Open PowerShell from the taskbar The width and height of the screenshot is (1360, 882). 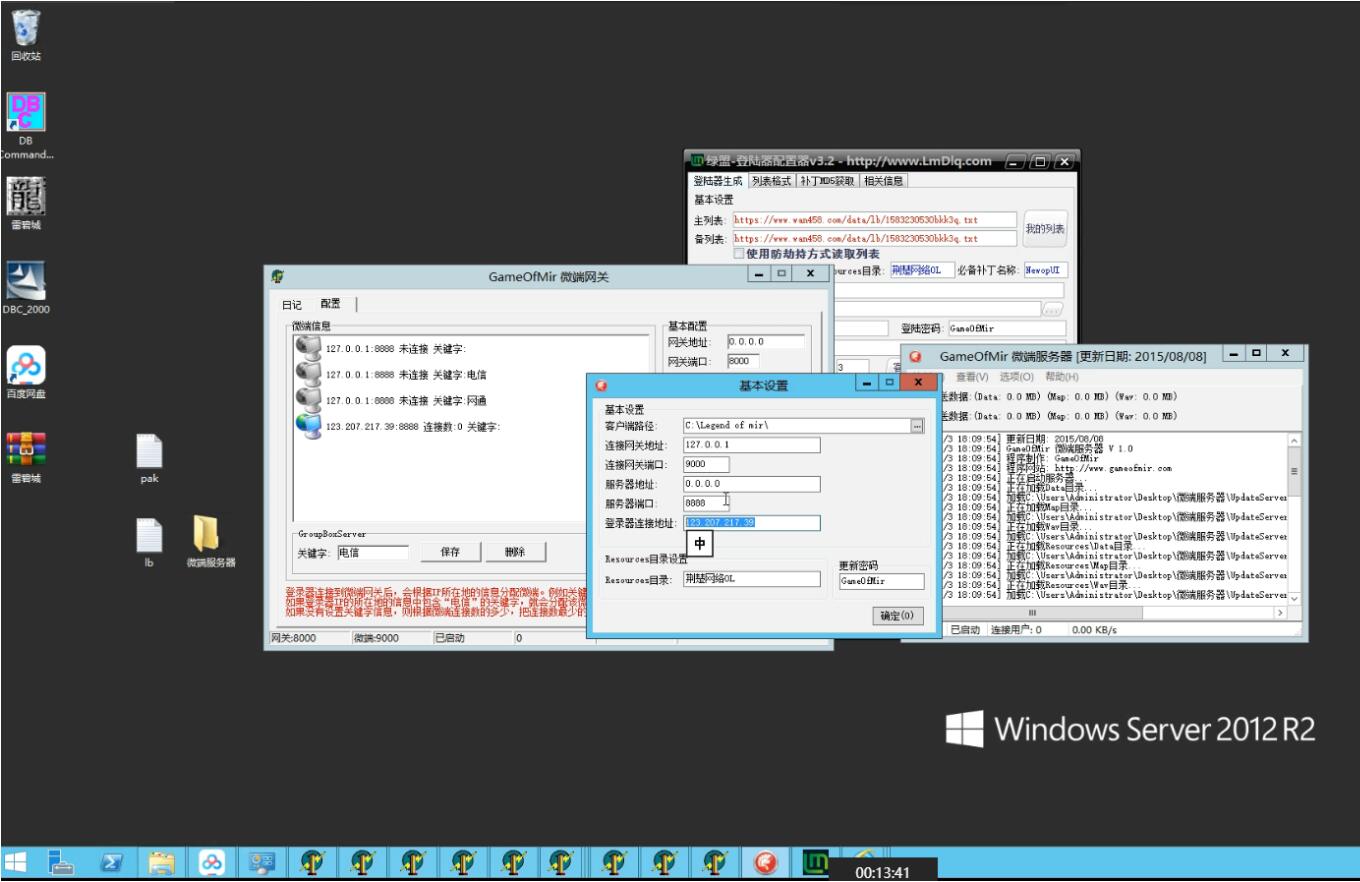point(111,862)
